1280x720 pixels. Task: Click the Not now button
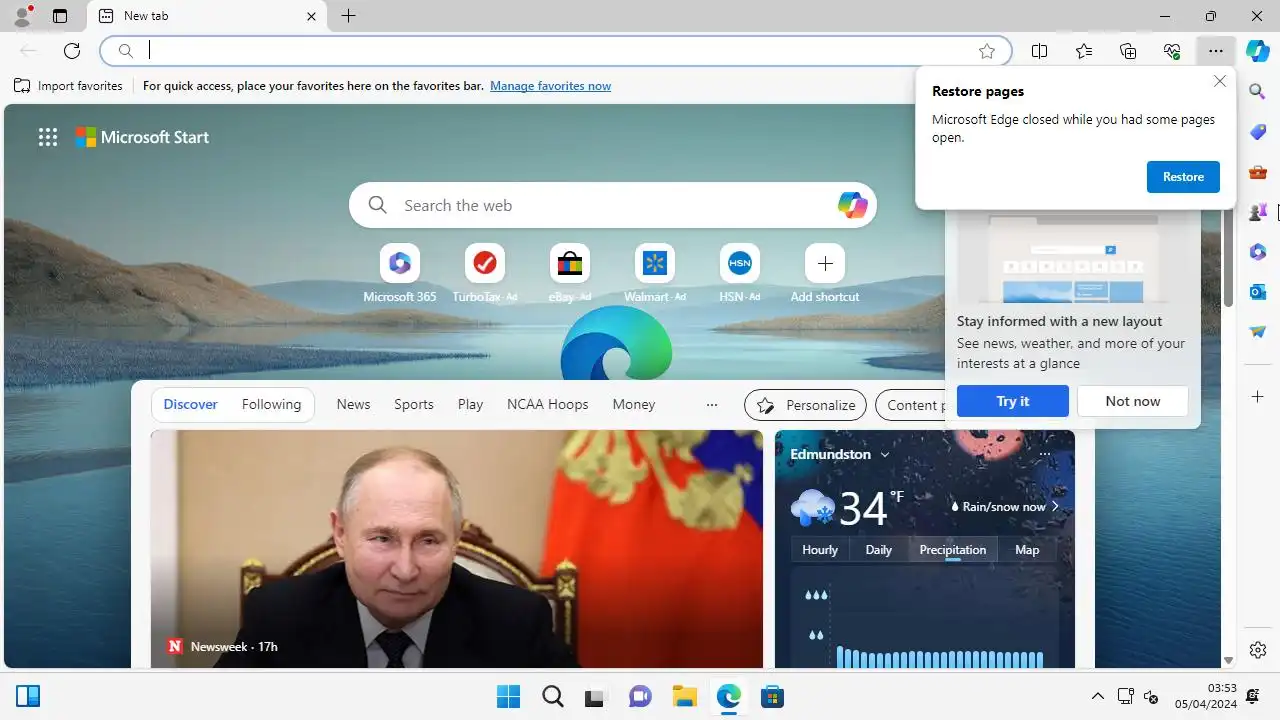[x=1133, y=401]
